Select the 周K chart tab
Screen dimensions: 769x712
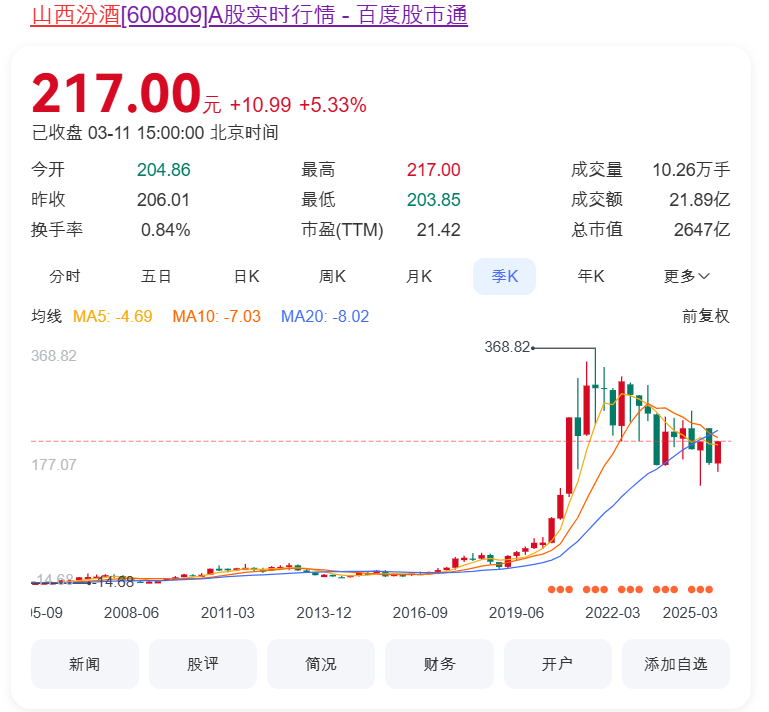[333, 277]
